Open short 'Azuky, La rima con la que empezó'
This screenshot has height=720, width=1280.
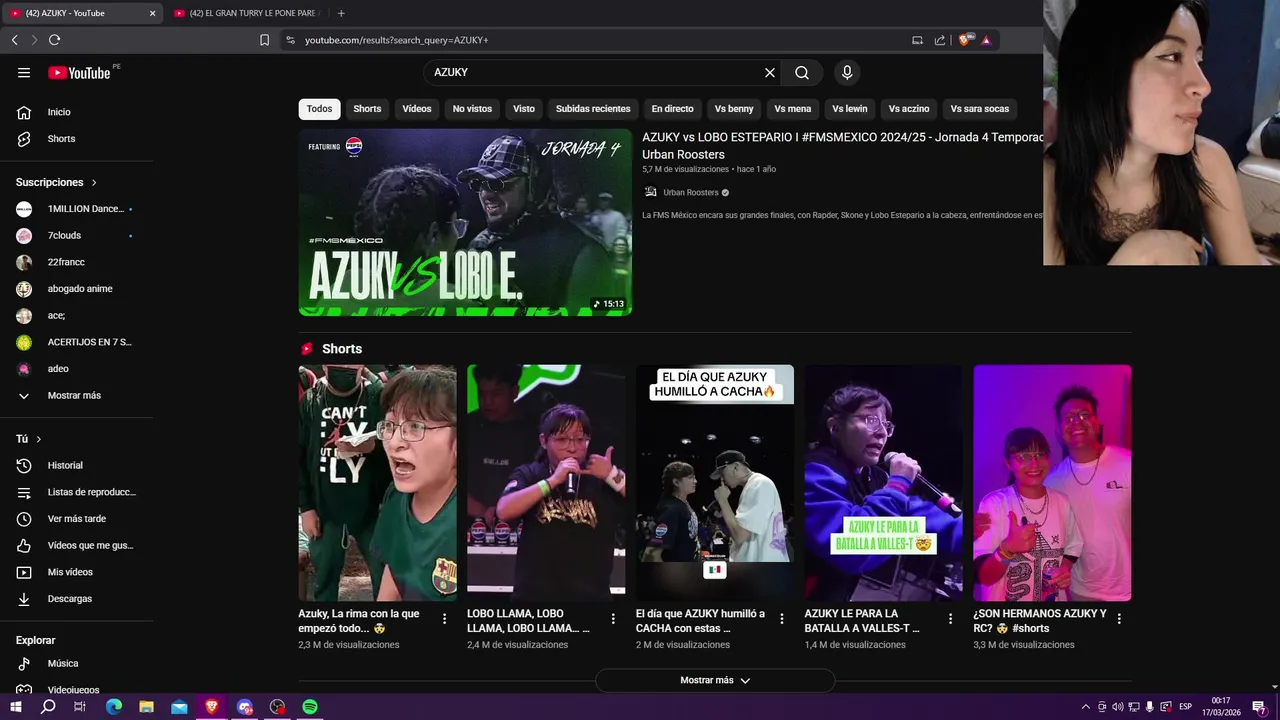pos(377,483)
